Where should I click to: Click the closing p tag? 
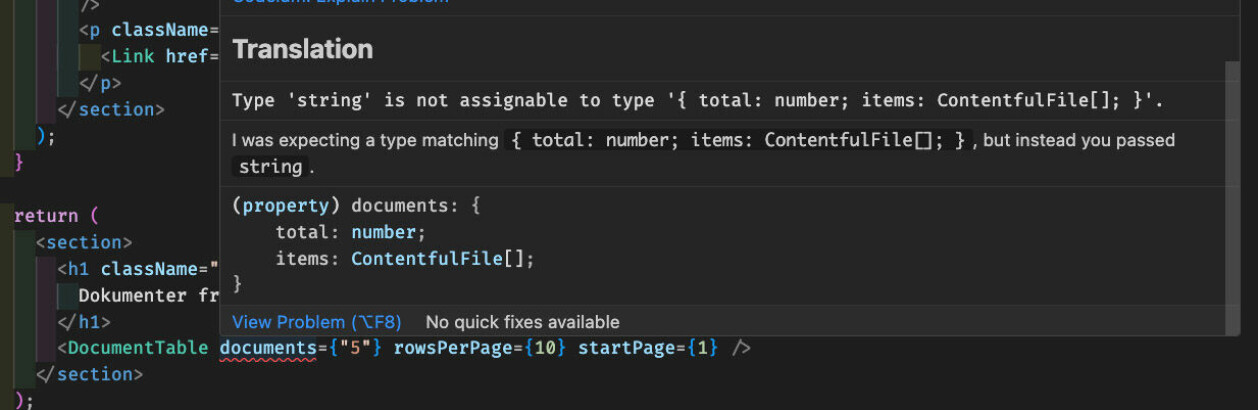[100, 83]
